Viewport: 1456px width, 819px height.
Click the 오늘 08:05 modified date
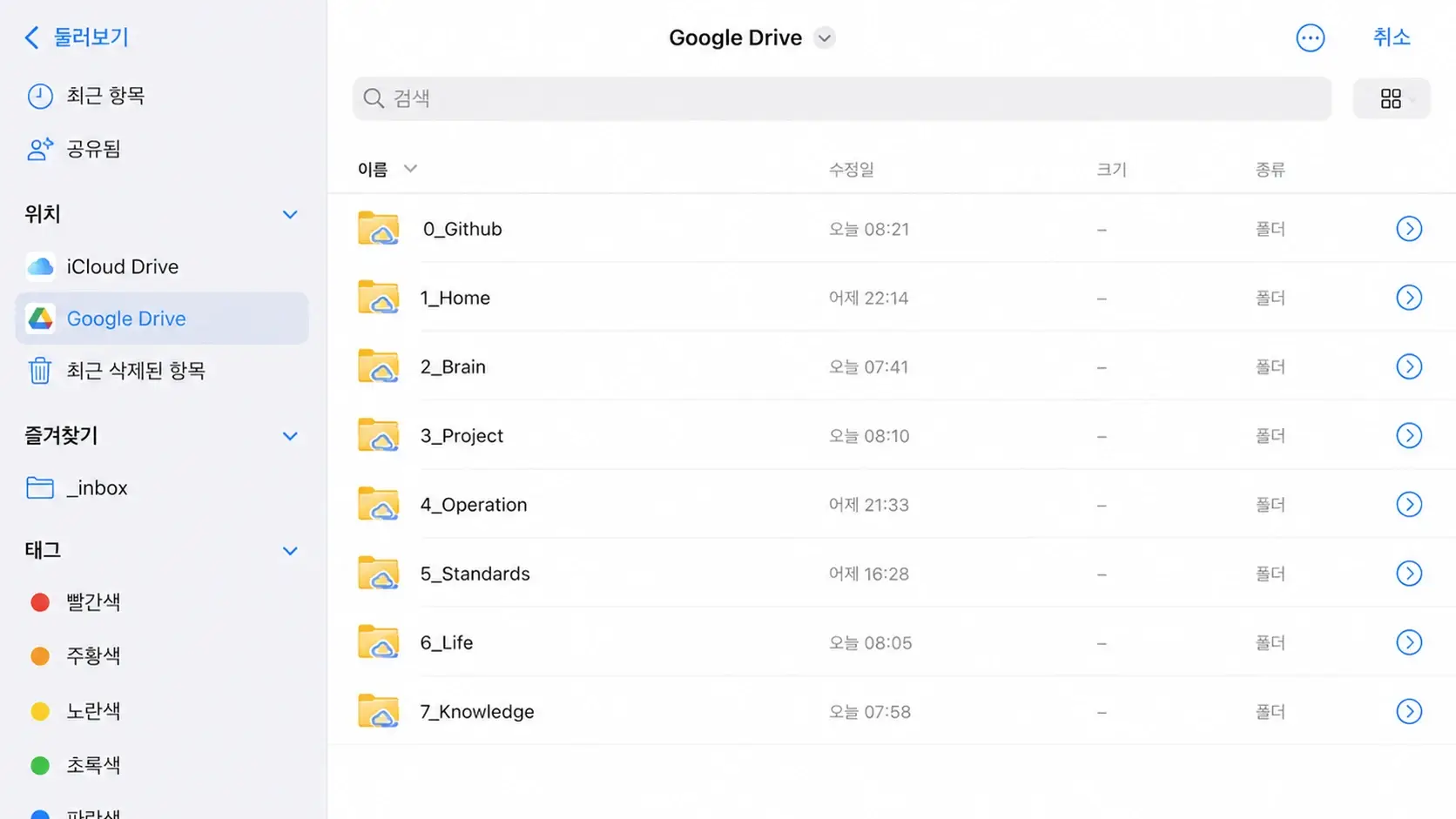tap(870, 643)
